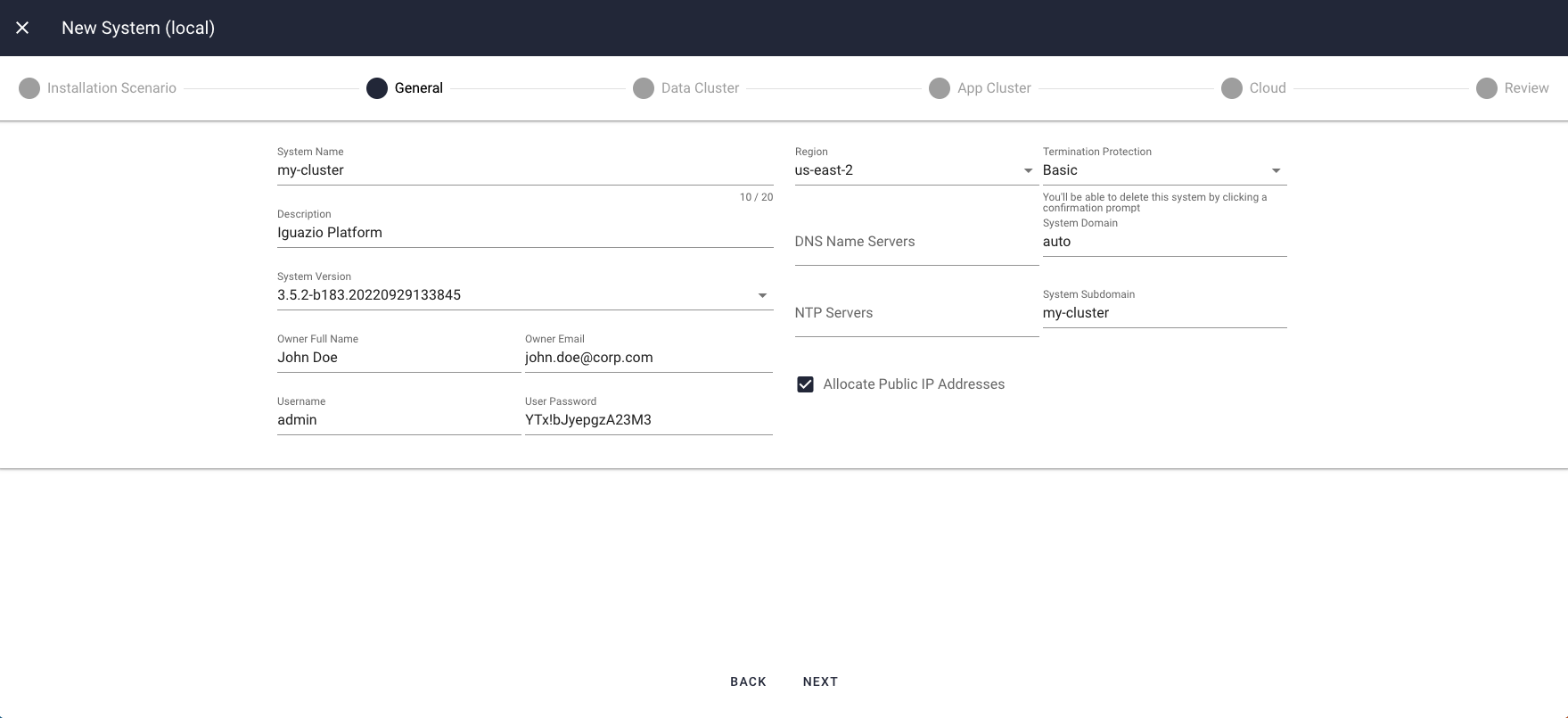Focus the System Name field
The height and width of the screenshot is (718, 1568).
click(524, 170)
